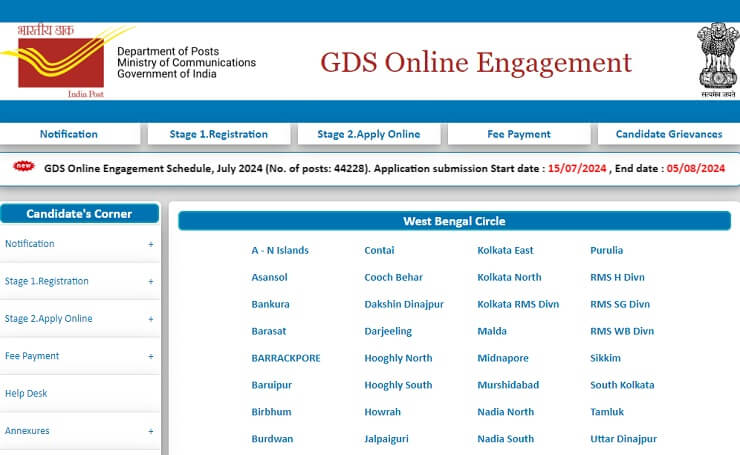The width and height of the screenshot is (740, 455).
Task: Open the Bankura division link
Action: 270,304
